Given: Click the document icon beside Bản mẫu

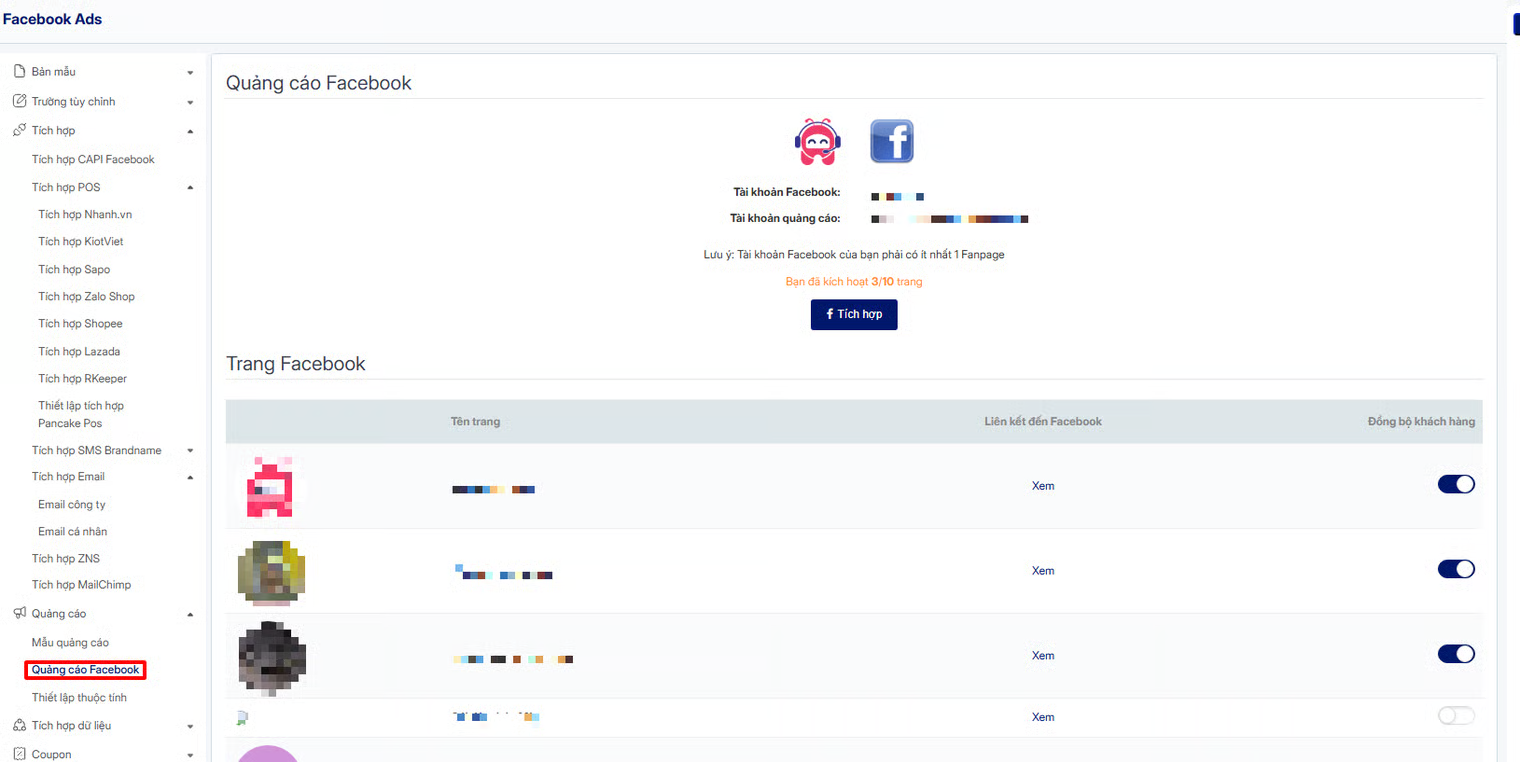Looking at the screenshot, I should [x=18, y=71].
